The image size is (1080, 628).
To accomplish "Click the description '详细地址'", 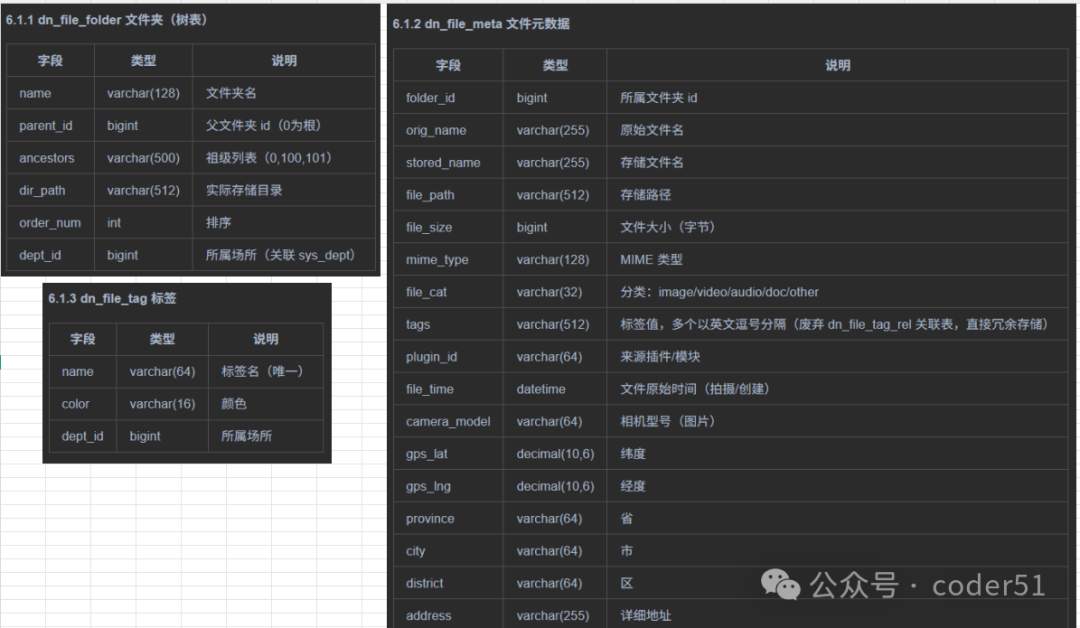I will point(645,616).
